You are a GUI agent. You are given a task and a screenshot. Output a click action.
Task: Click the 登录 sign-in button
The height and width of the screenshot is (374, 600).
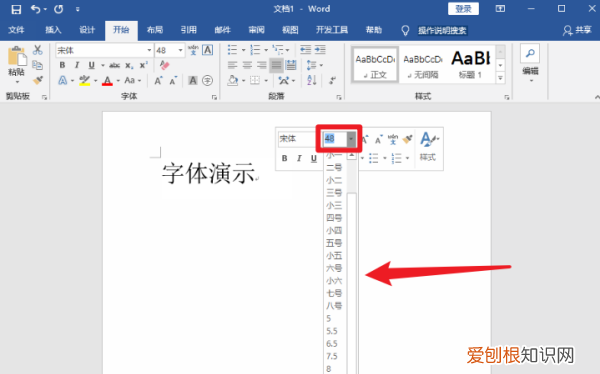463,9
